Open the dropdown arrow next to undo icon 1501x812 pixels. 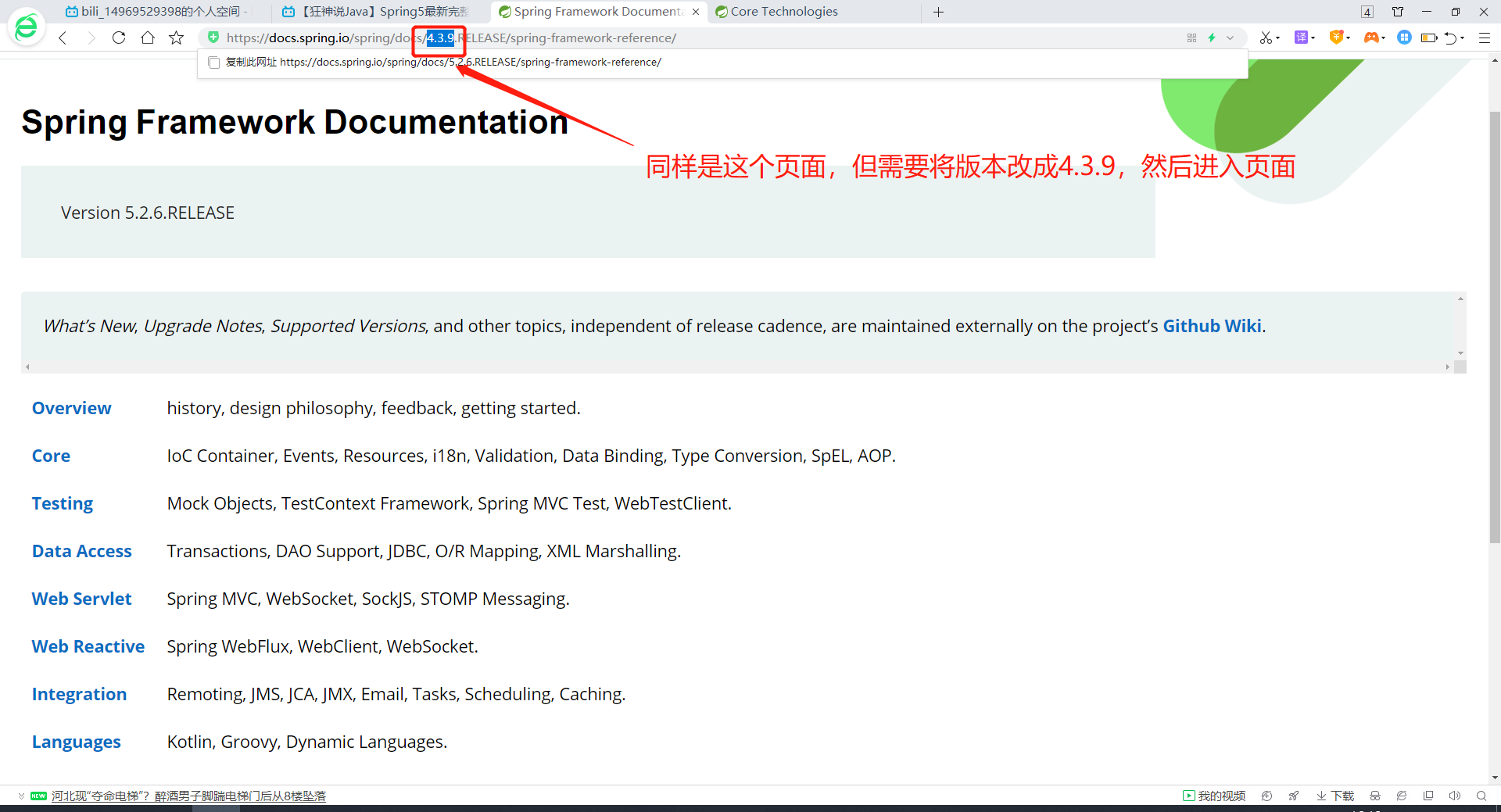(x=1463, y=38)
